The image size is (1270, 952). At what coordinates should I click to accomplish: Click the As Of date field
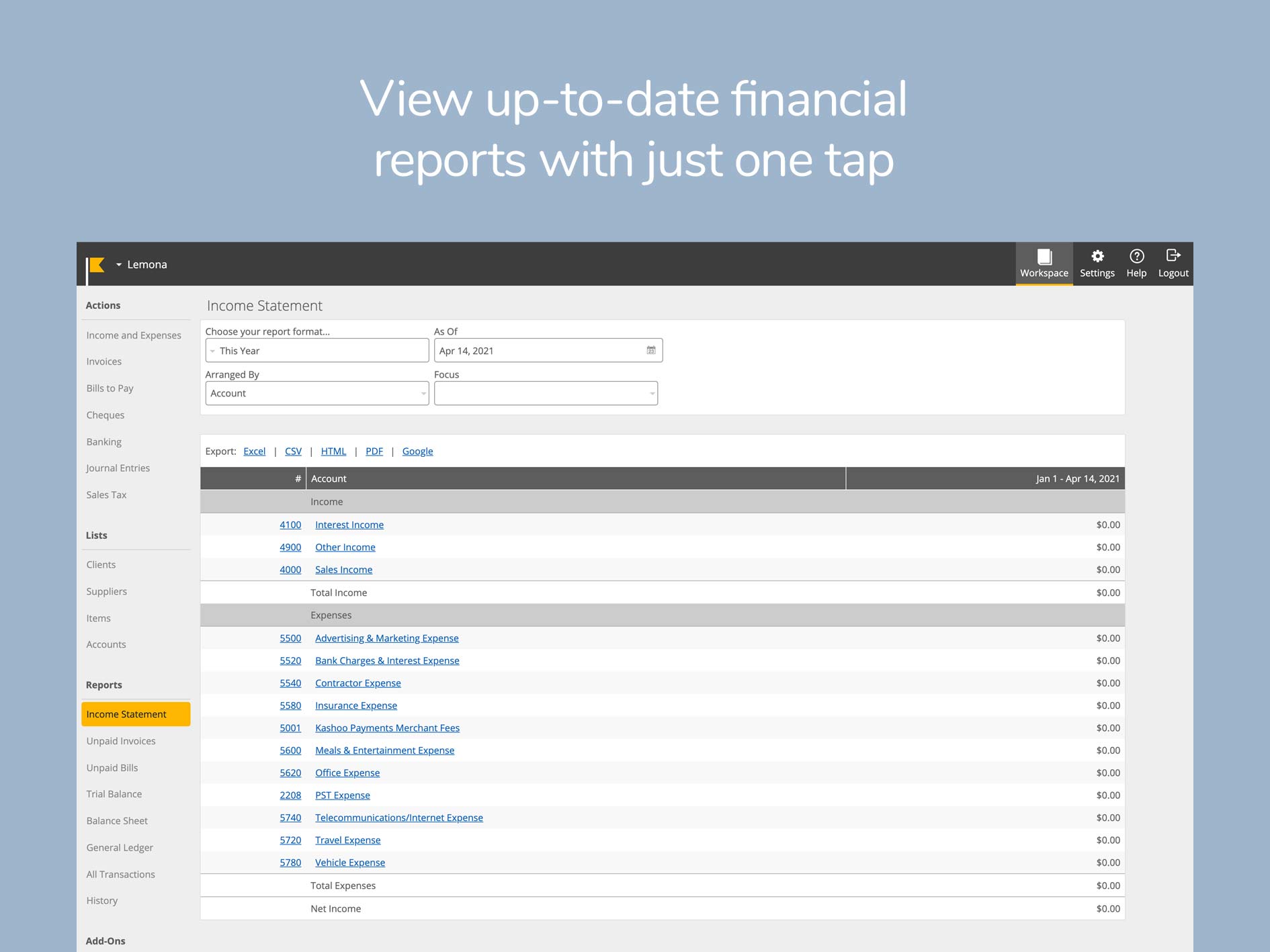coord(538,351)
